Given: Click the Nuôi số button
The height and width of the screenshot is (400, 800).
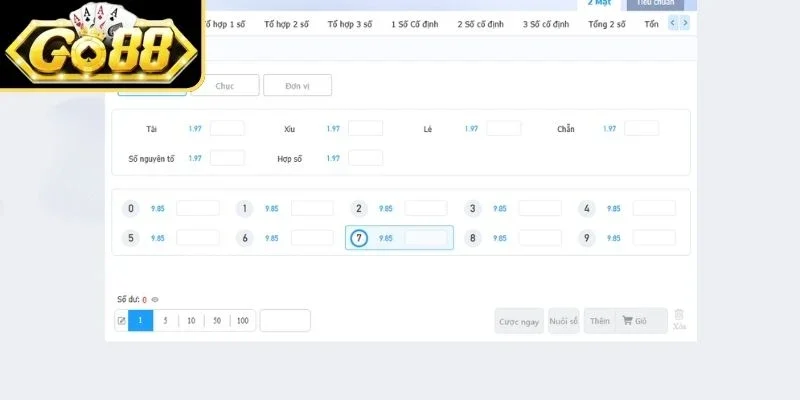Looking at the screenshot, I should (x=564, y=321).
